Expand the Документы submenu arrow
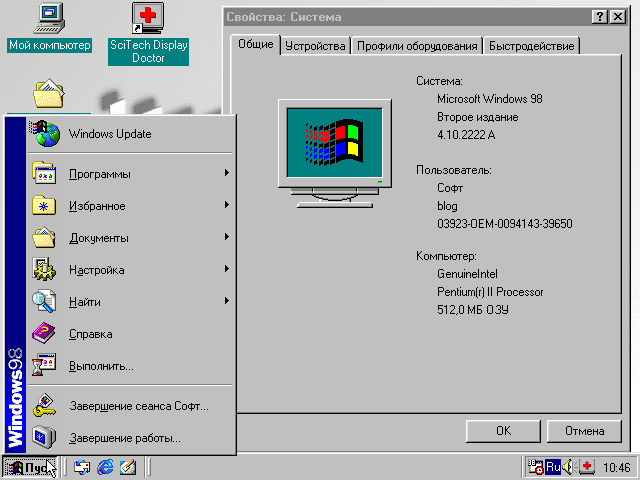640x480 pixels. click(227, 237)
